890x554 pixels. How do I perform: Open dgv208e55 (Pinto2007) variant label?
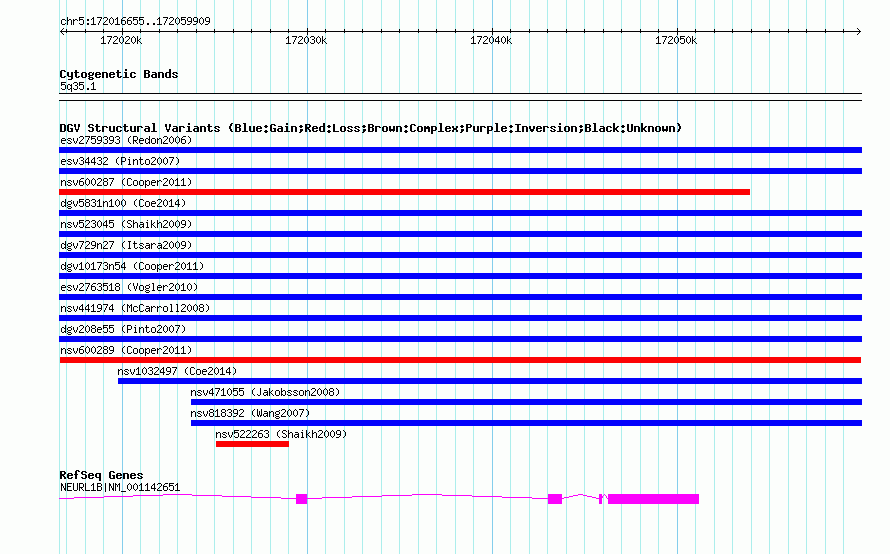[123, 329]
